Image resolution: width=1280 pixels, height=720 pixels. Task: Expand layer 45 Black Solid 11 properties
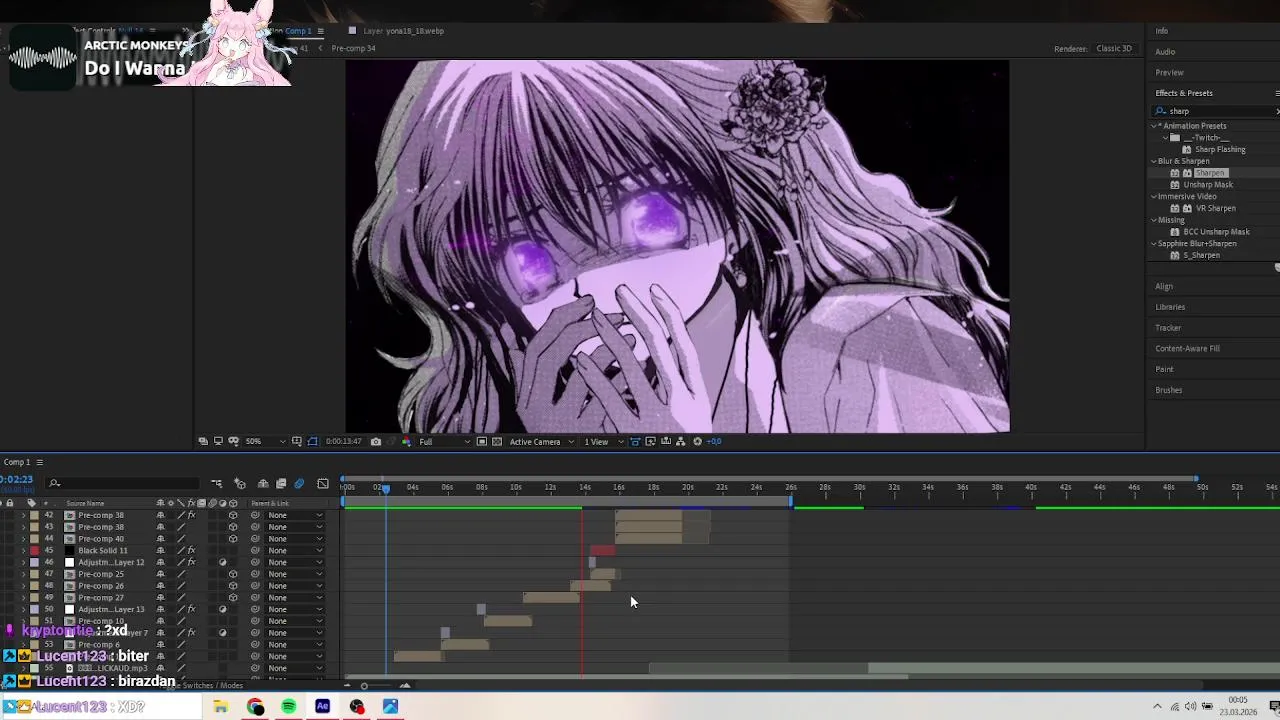pos(23,550)
